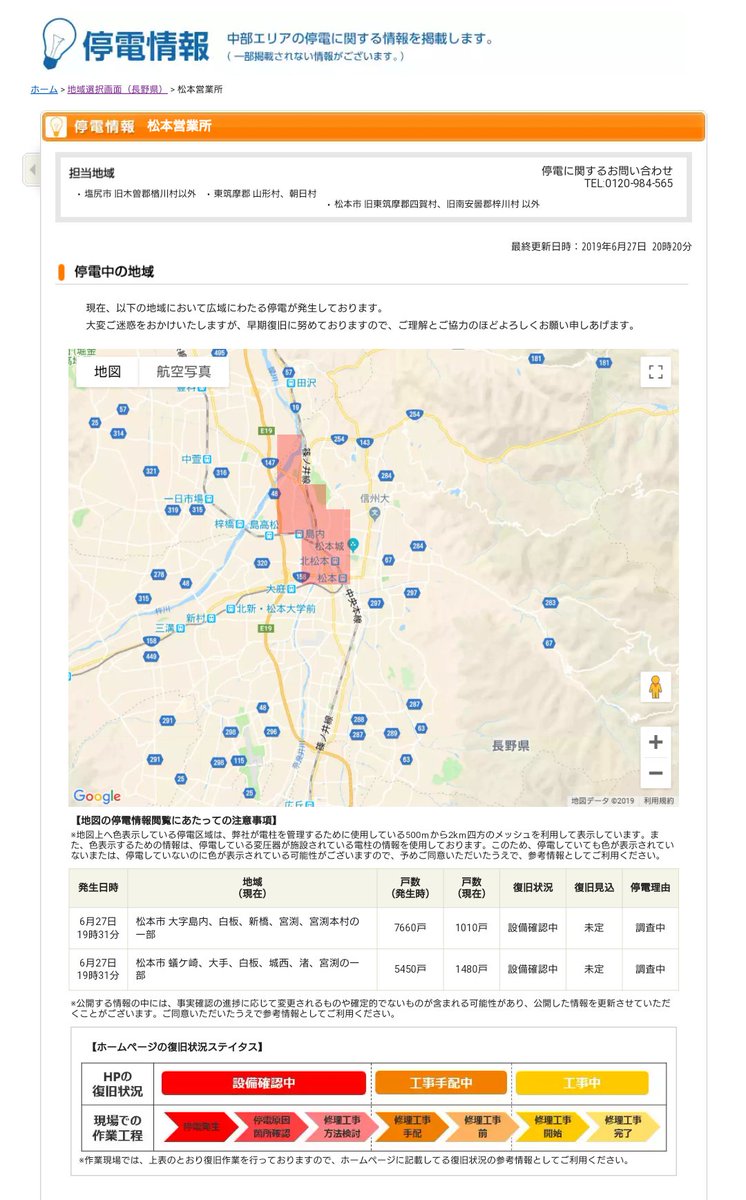Screen dimensions: 746x1200
Task: Click the red 設備確認中 status bar
Action: click(263, 1083)
